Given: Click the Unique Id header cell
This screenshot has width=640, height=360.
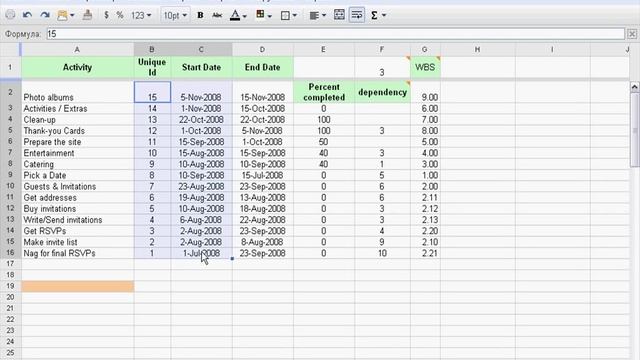Looking at the screenshot, I should pos(152,67).
